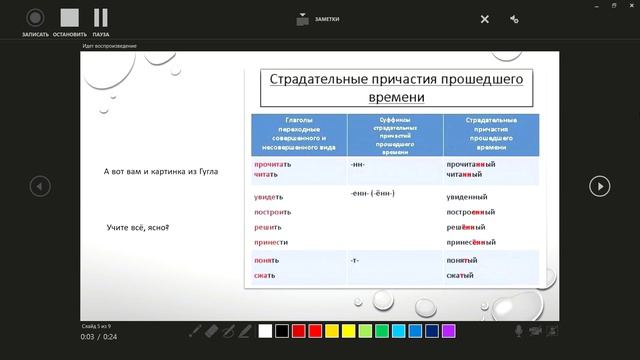Pick the dark red ink color

click(298, 331)
